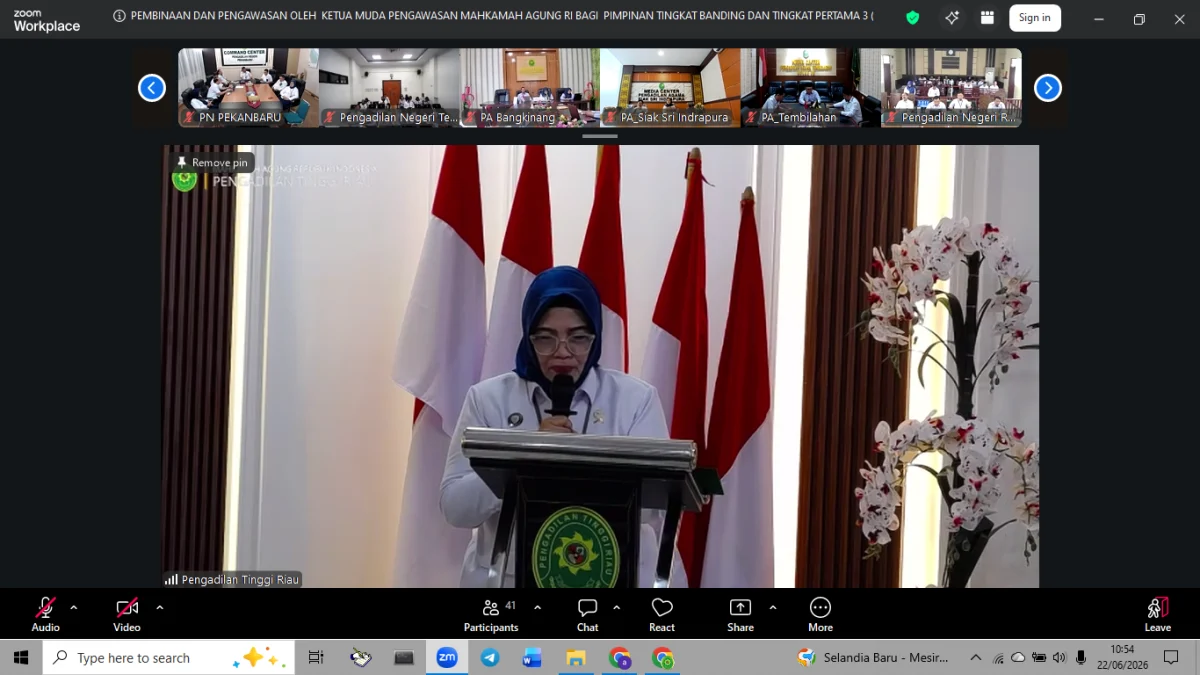Select the PA_Siak Sri Indrapura thumbnail
1200x675 pixels.
(670, 88)
